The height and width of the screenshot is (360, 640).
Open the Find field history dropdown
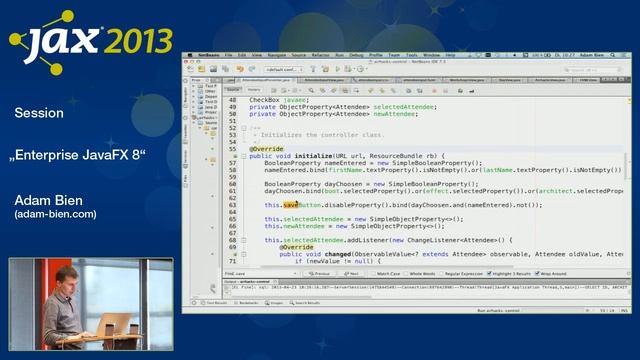click(295, 273)
